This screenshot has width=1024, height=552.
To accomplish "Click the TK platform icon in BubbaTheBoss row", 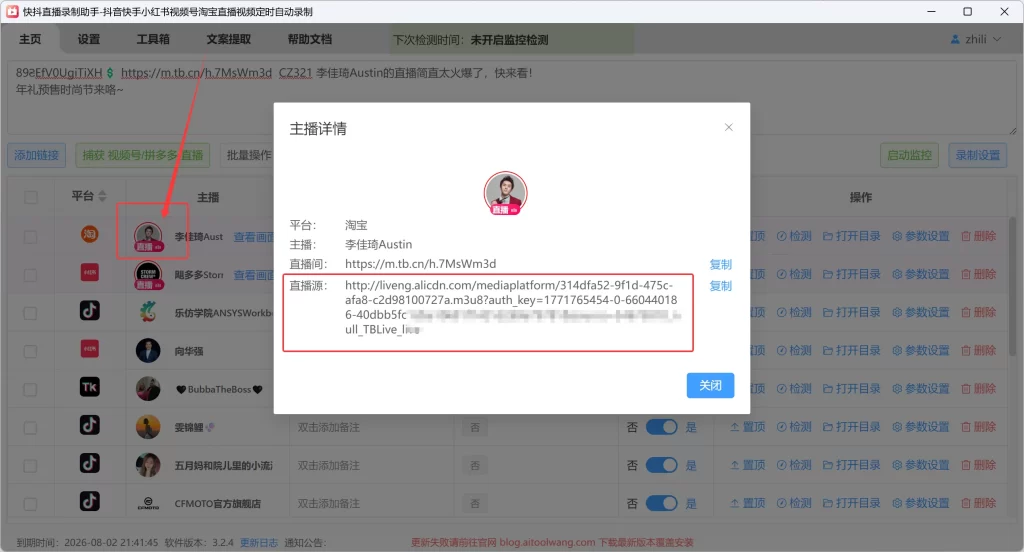I will [89, 387].
